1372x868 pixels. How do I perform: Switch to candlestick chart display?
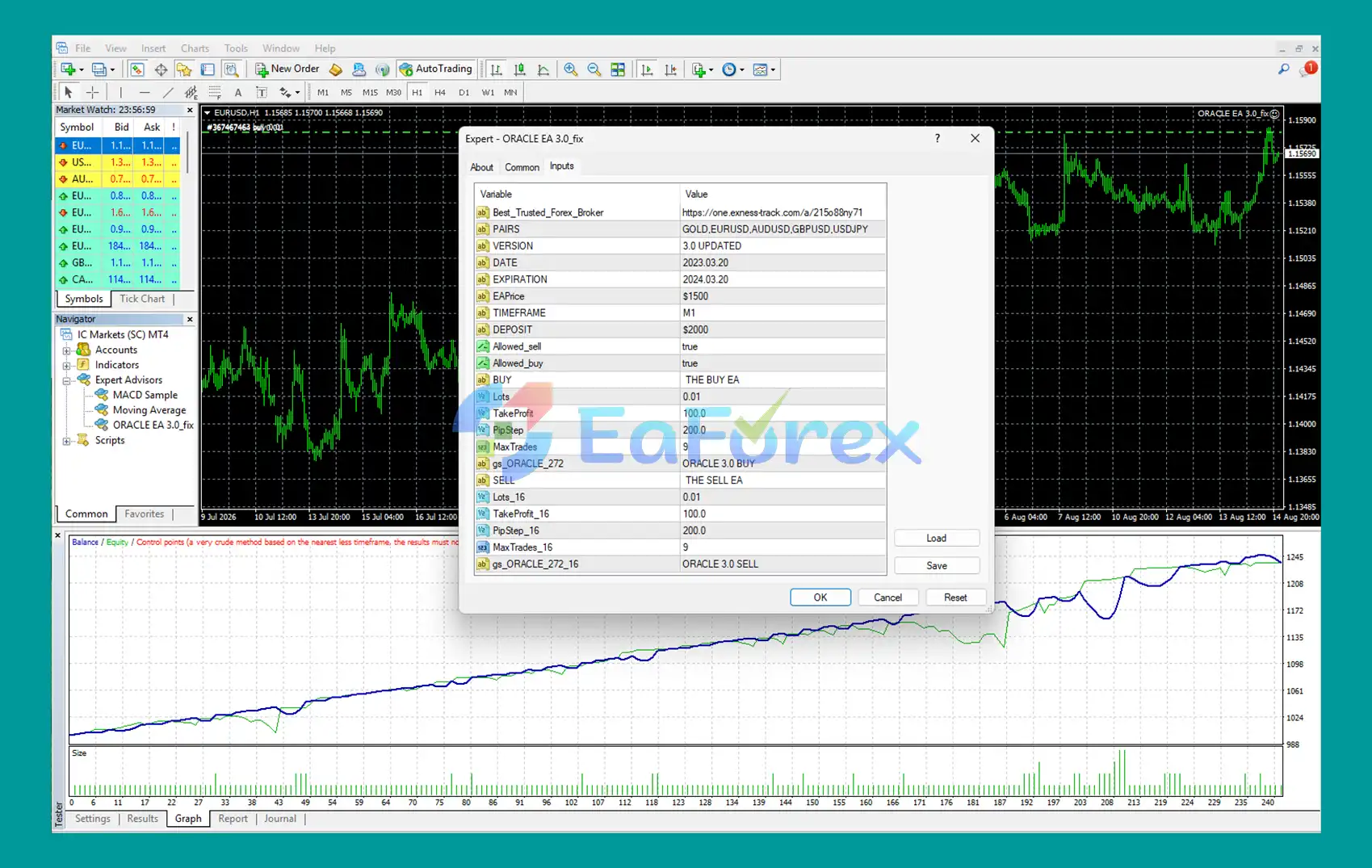pos(520,69)
